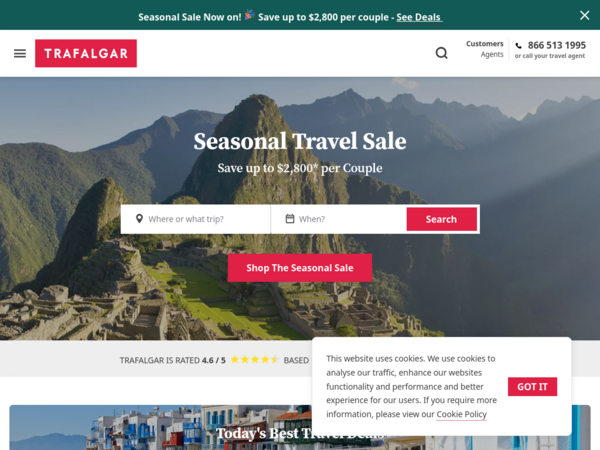Focus the Where or what trip field
Screen dimensions: 600x450
[x=196, y=219]
